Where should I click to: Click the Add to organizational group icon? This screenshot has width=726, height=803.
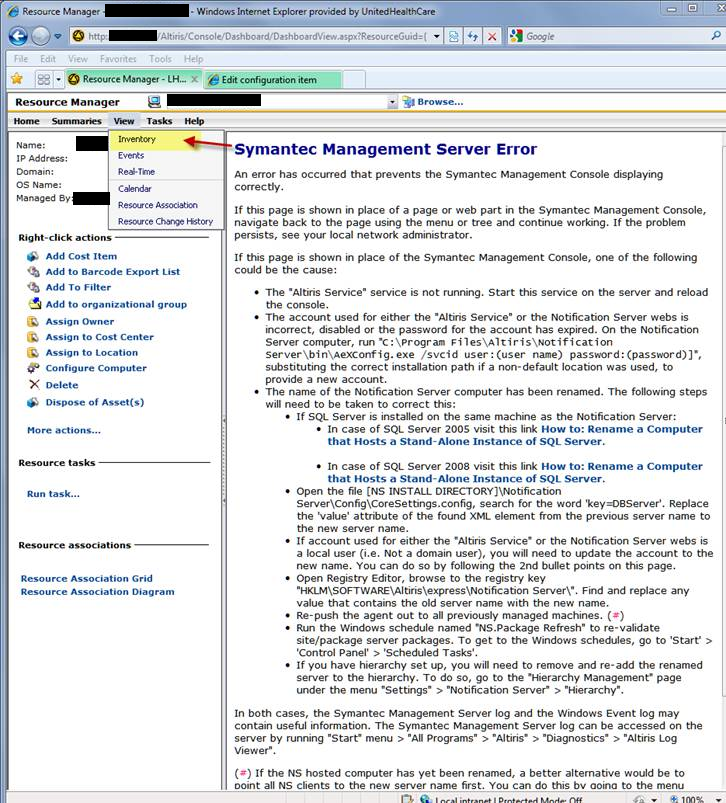tap(35, 304)
